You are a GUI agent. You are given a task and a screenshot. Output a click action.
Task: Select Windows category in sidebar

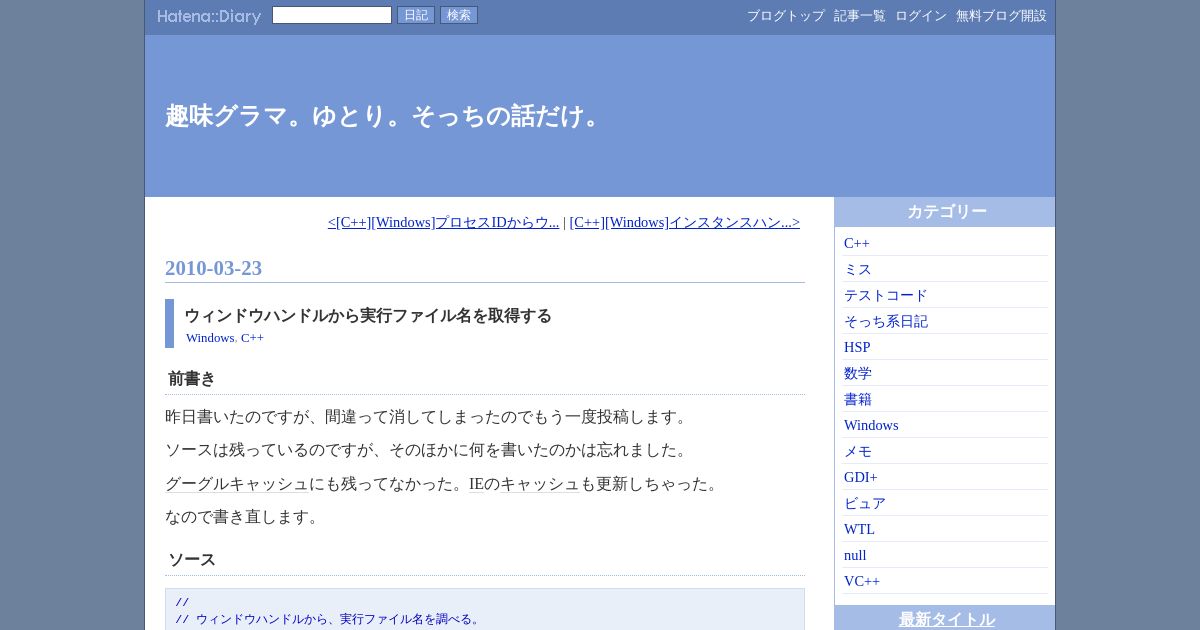pyautogui.click(x=871, y=425)
